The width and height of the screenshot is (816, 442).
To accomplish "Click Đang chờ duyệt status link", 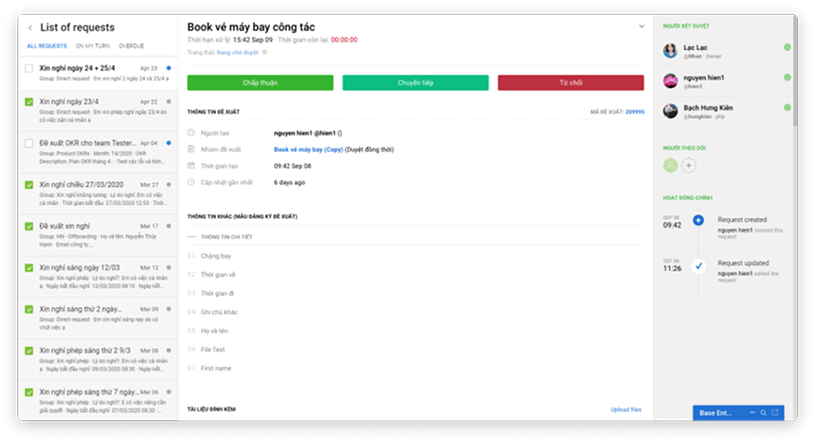I will coord(237,53).
